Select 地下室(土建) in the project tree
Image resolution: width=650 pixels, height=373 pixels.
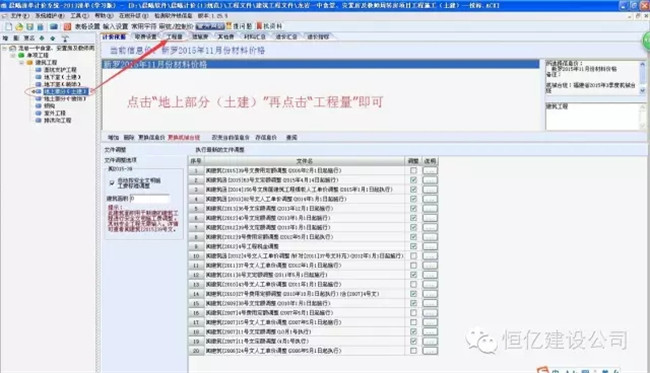click(x=62, y=77)
